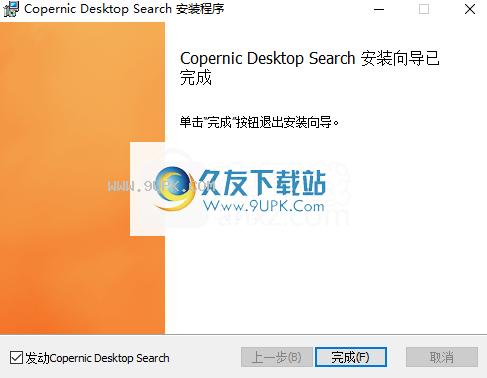Image resolution: width=487 pixels, height=378 pixels.
Task: Minimize the installer window
Action: [379, 9]
